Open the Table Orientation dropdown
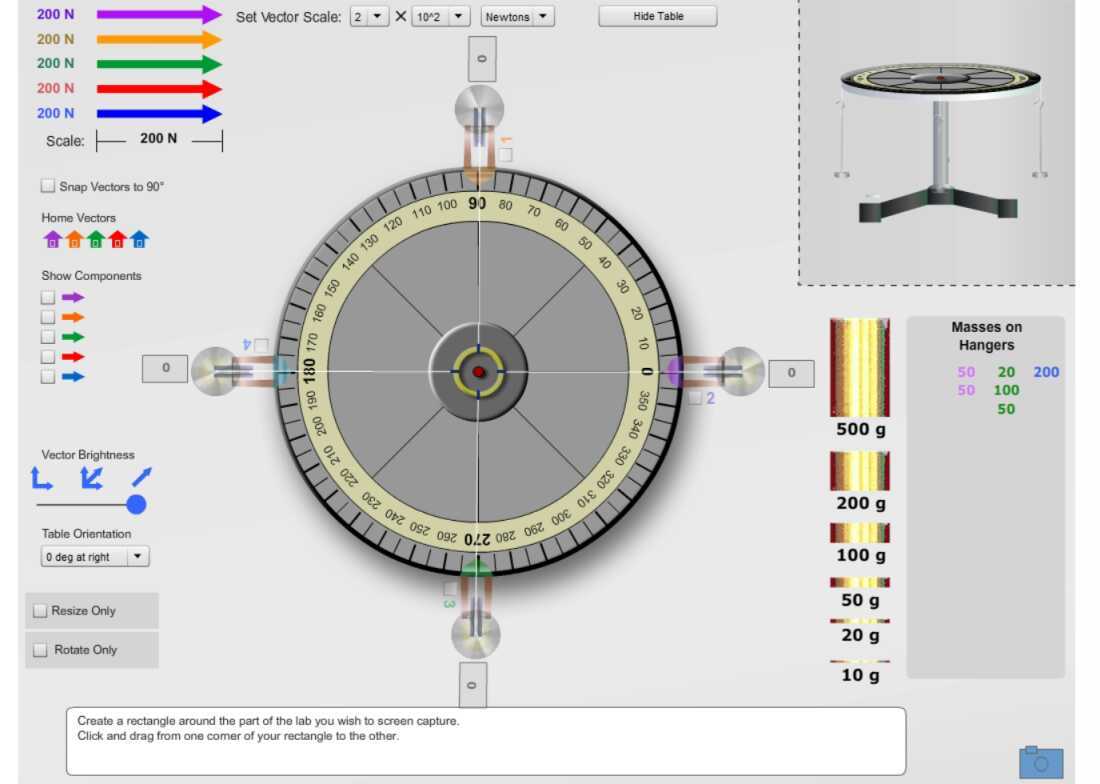Screen dimensions: 1100x784 point(95,557)
